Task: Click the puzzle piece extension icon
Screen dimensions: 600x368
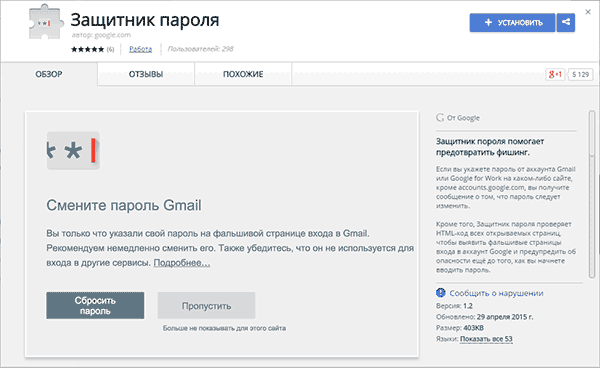Action: point(45,22)
